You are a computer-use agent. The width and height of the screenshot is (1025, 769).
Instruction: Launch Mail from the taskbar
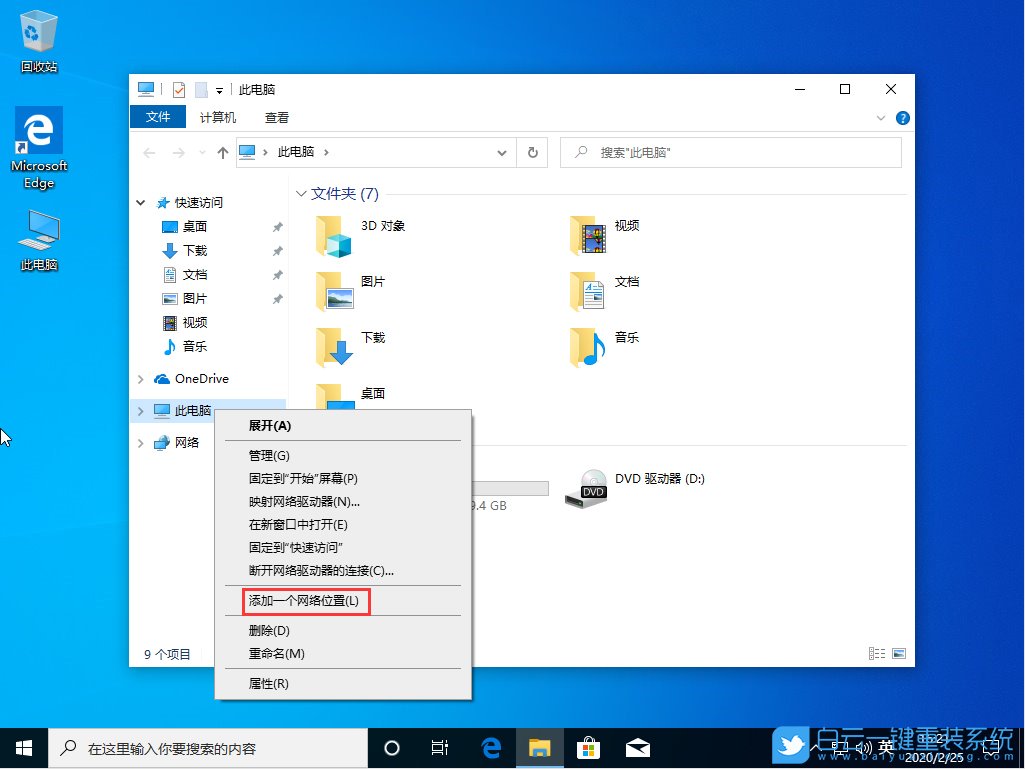(x=637, y=747)
